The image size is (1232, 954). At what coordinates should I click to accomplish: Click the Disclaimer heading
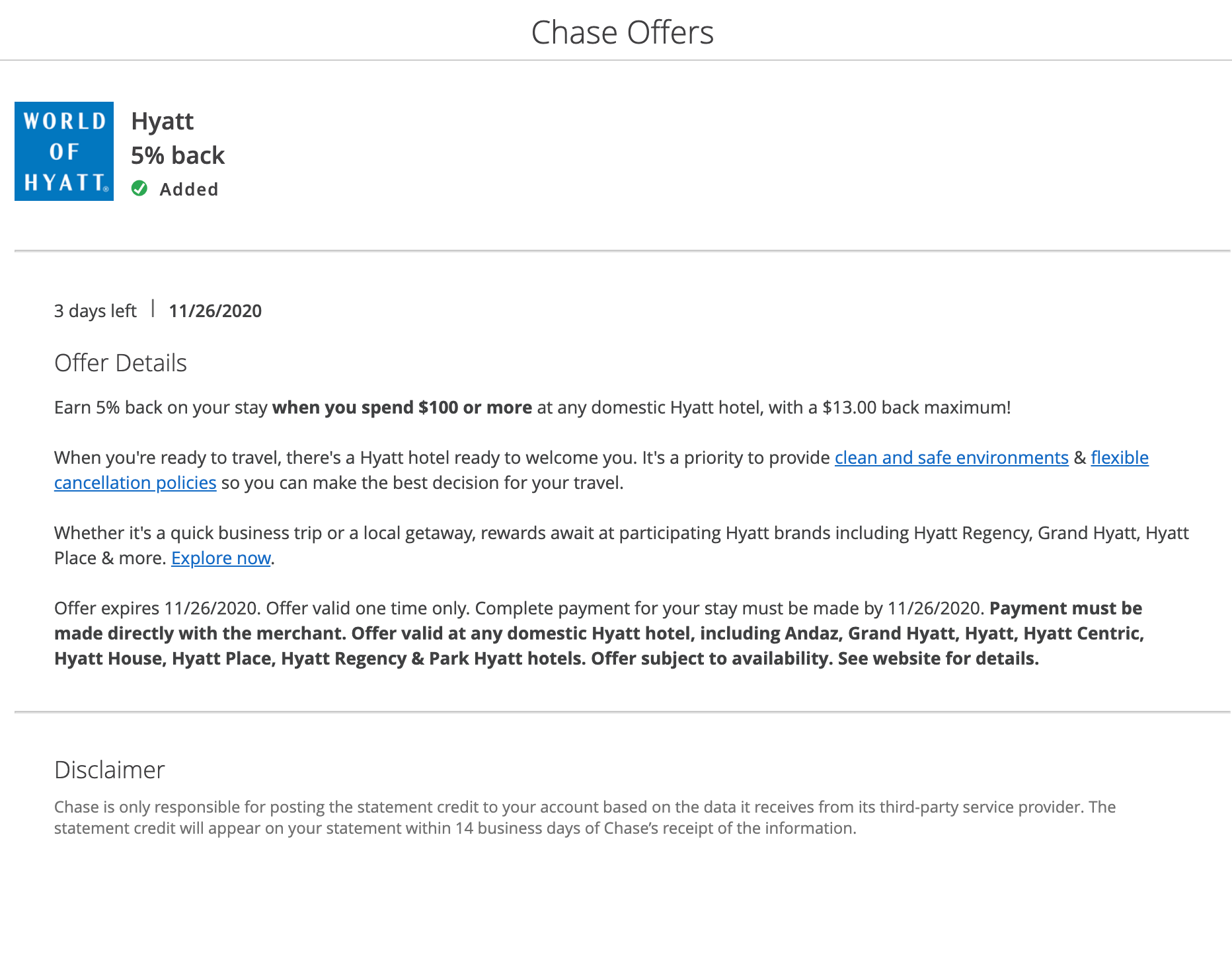(x=109, y=770)
